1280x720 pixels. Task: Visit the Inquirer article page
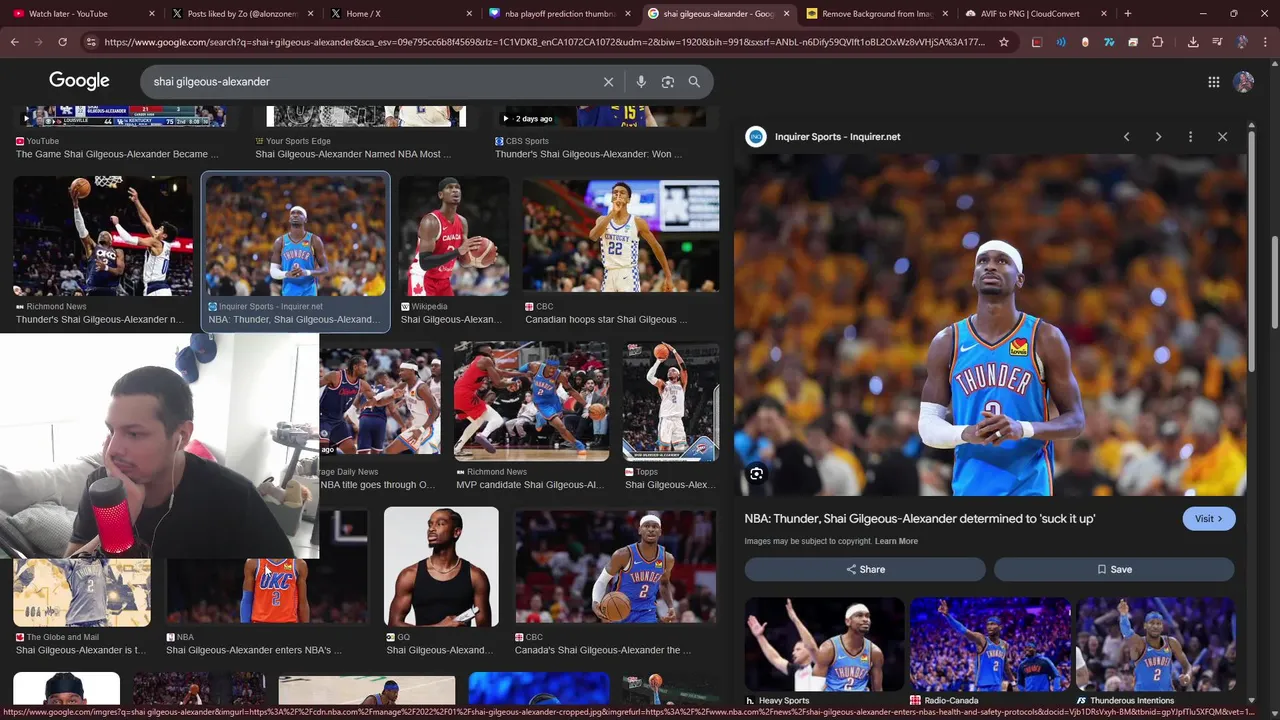[1209, 519]
